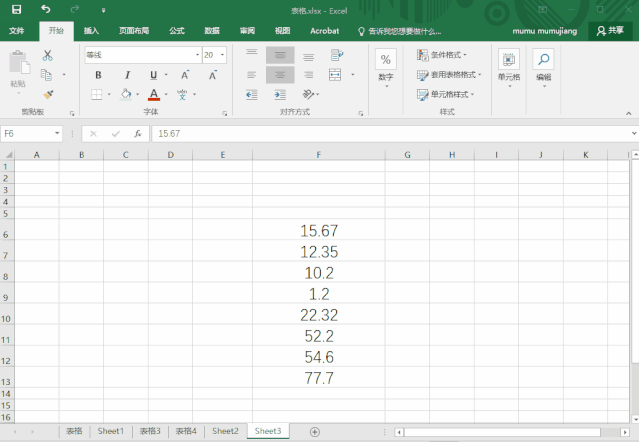Click the phonetic guide 文 icon
The image size is (639, 442).
(x=182, y=95)
